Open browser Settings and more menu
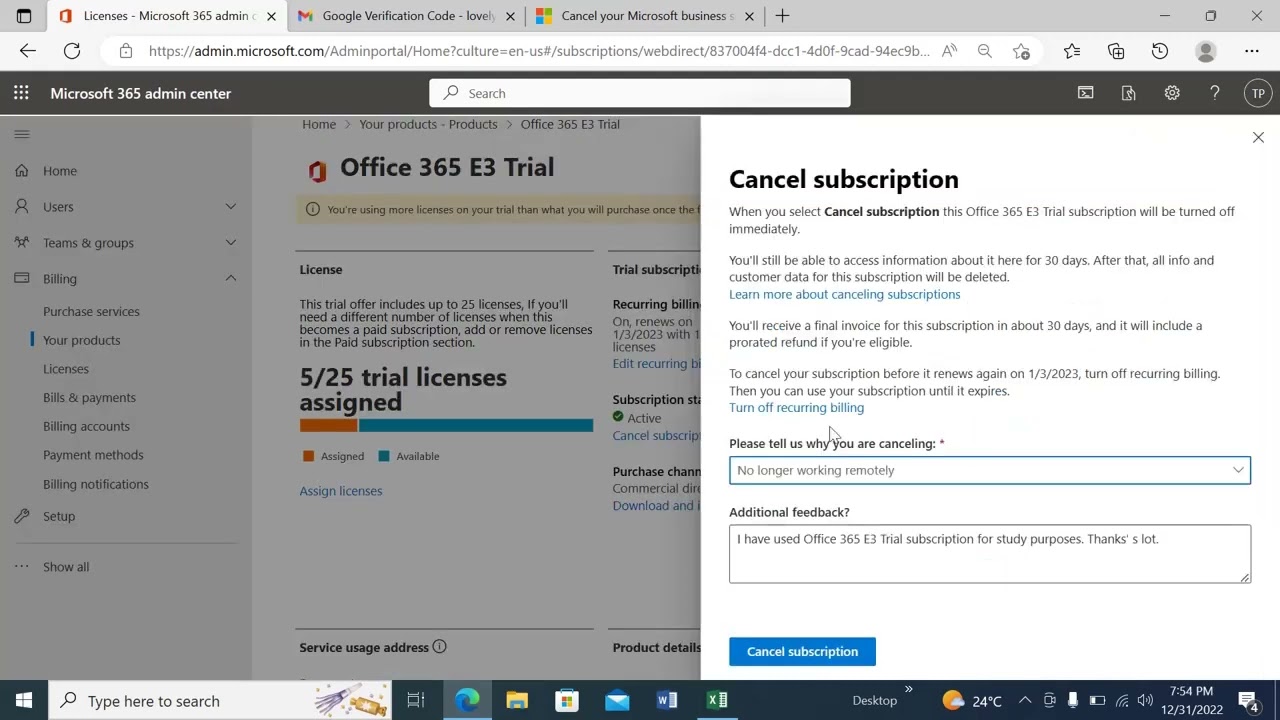Screen dimensions: 1280x720 click(x=1252, y=51)
